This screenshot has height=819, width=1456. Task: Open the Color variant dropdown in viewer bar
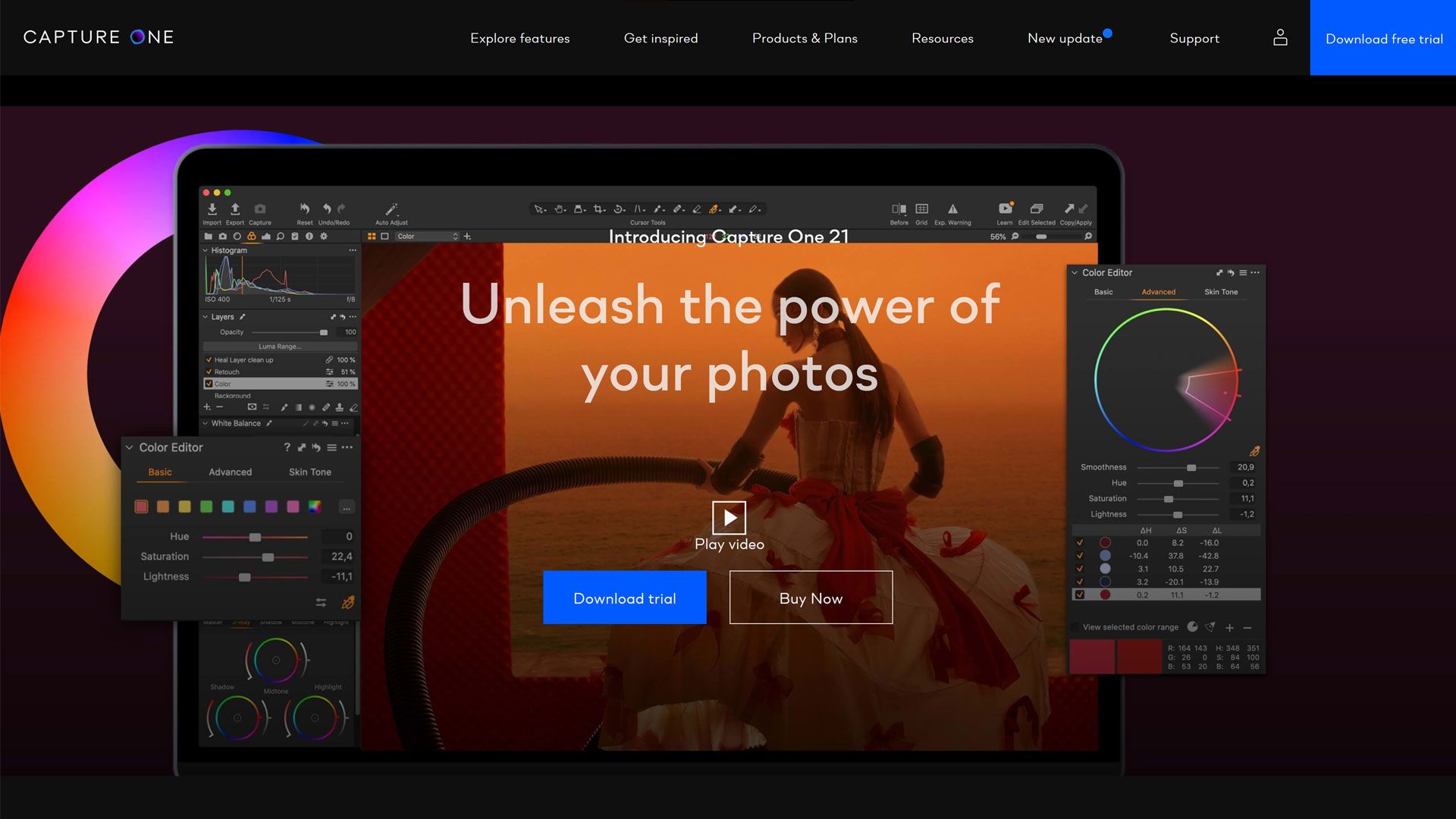coord(427,237)
